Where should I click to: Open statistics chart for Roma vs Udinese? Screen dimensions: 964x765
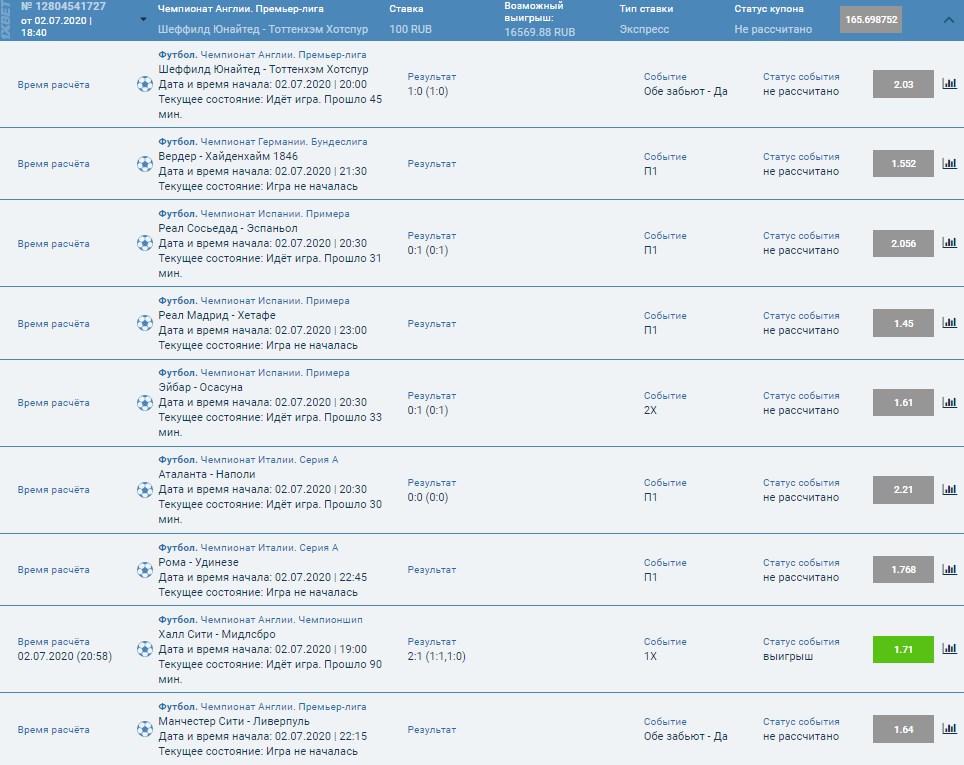pyautogui.click(x=949, y=569)
